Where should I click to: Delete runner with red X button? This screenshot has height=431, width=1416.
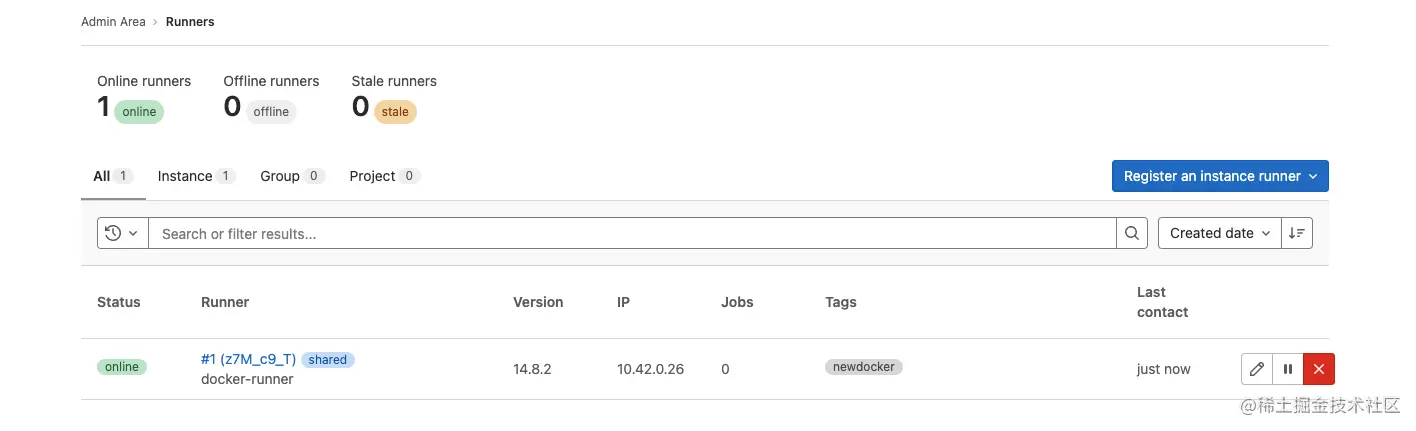pos(1319,369)
